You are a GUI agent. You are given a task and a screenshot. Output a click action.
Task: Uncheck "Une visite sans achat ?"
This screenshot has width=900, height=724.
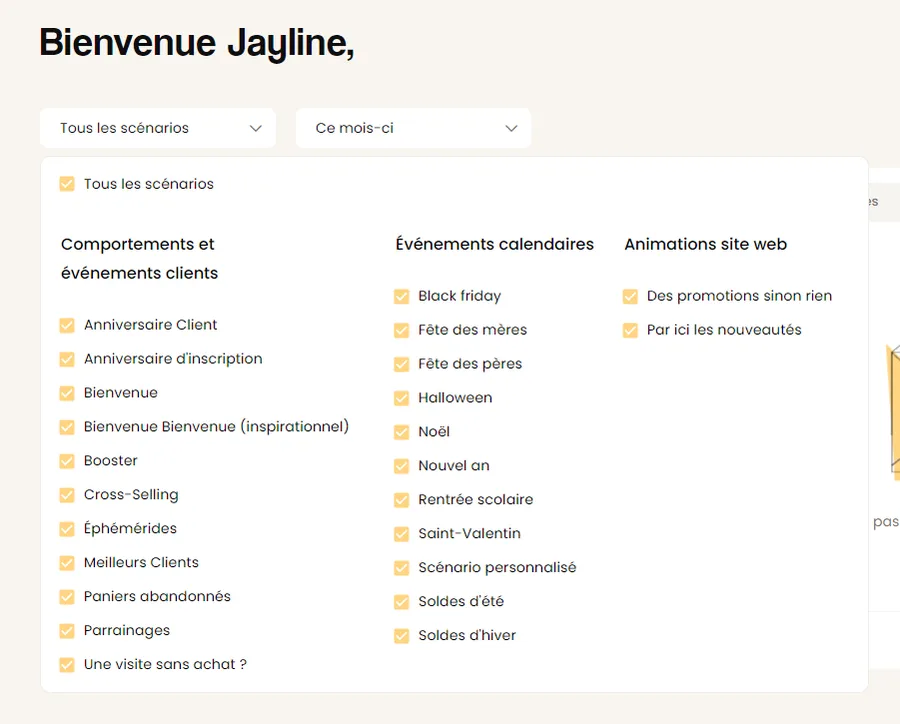(67, 664)
